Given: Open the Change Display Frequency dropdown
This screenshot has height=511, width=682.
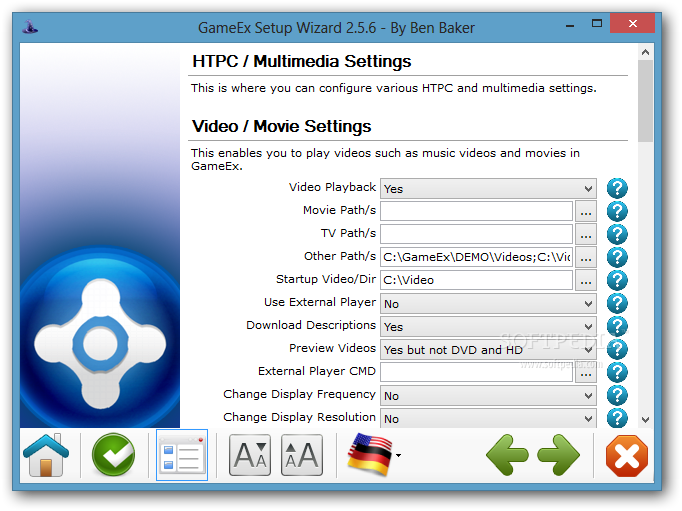Looking at the screenshot, I should pos(488,396).
